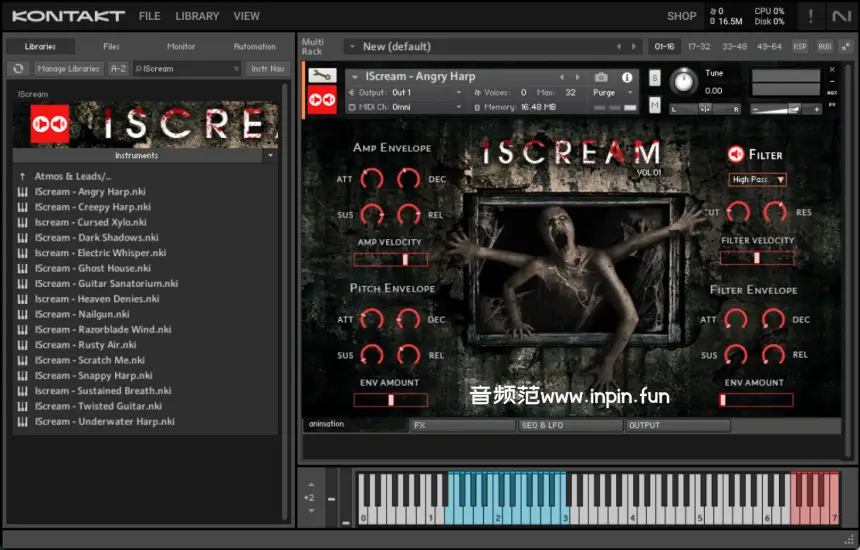
Task: Mute the Angry Harp instrument
Action: tap(655, 104)
